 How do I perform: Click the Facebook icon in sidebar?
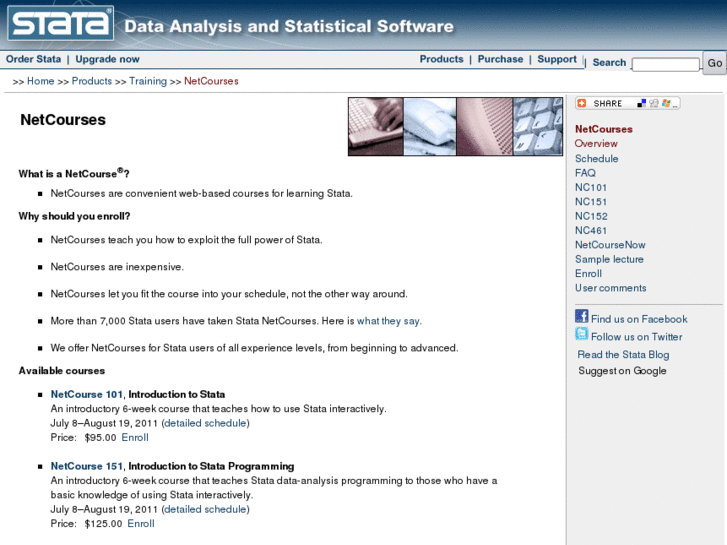tap(581, 317)
